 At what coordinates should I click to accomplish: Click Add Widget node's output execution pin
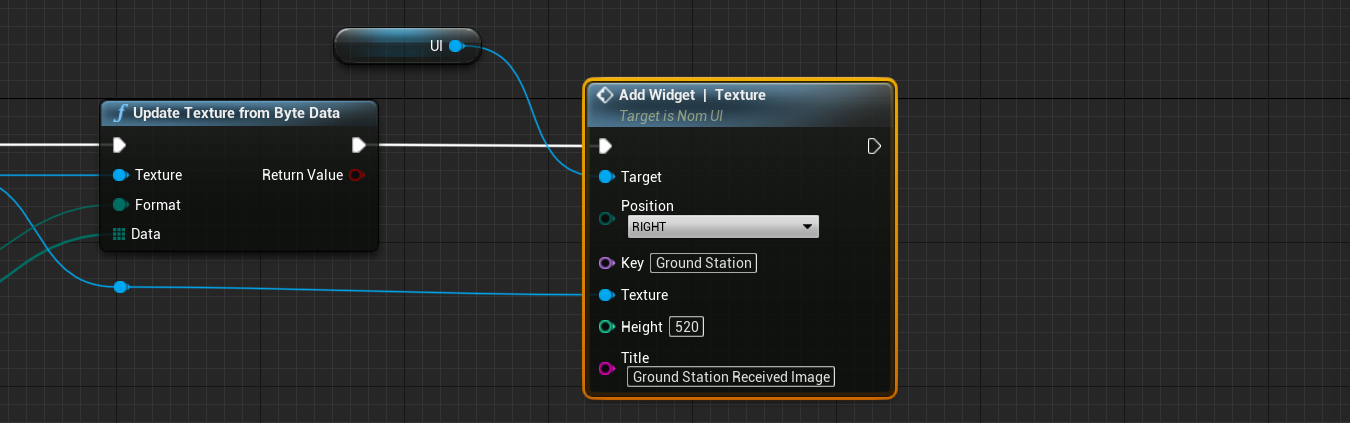coord(874,147)
